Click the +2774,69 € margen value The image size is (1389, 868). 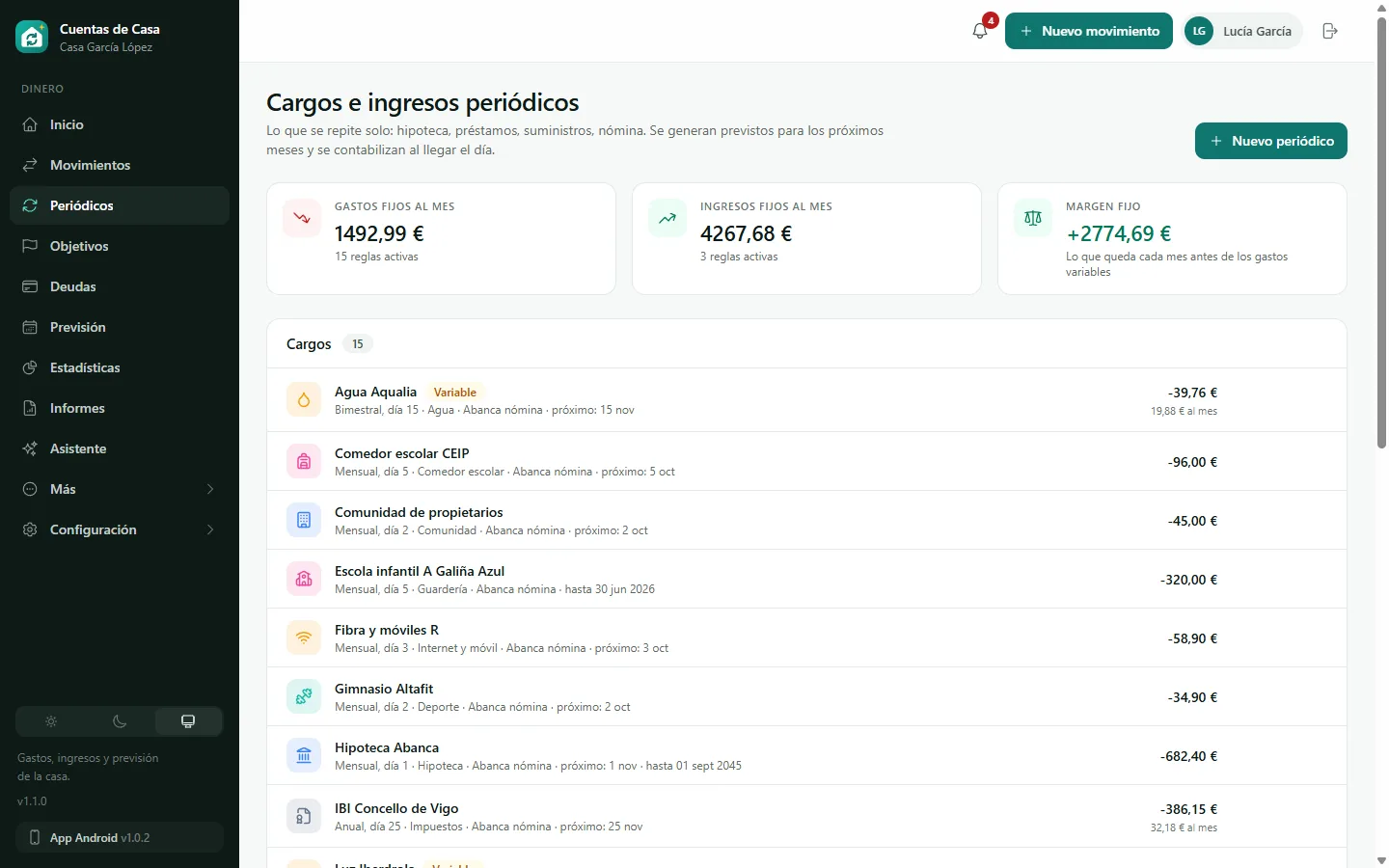point(1119,233)
